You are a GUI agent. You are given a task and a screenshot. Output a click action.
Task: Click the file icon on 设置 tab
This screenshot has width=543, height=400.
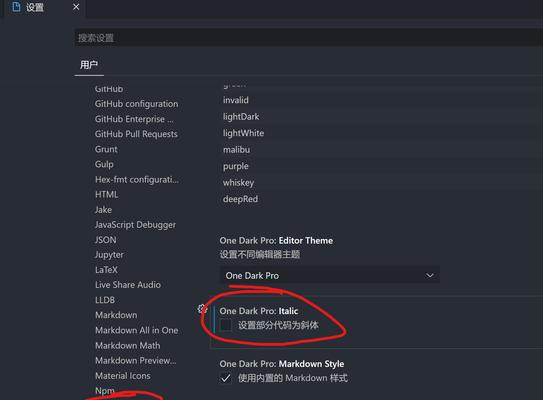(x=16, y=7)
